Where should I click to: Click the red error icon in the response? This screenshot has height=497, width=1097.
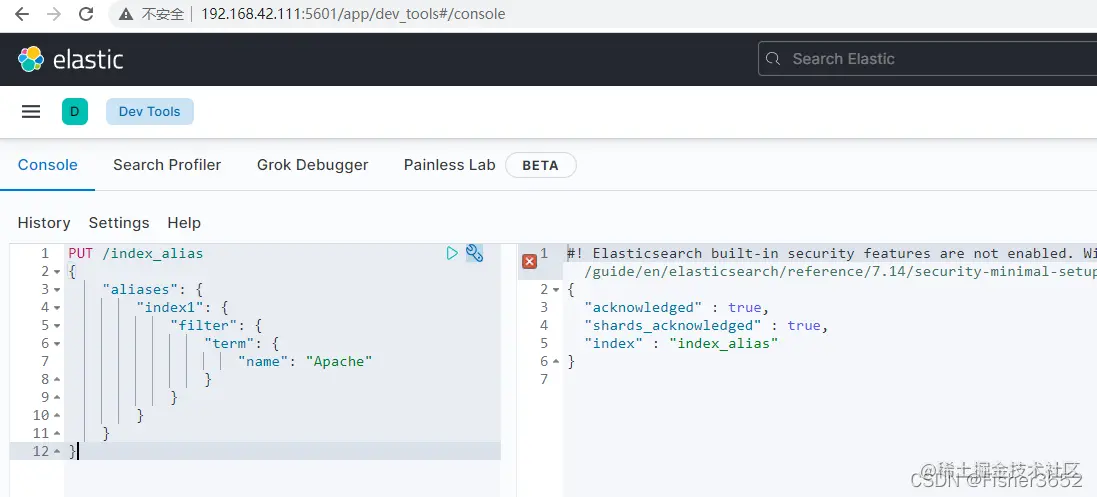(x=530, y=262)
